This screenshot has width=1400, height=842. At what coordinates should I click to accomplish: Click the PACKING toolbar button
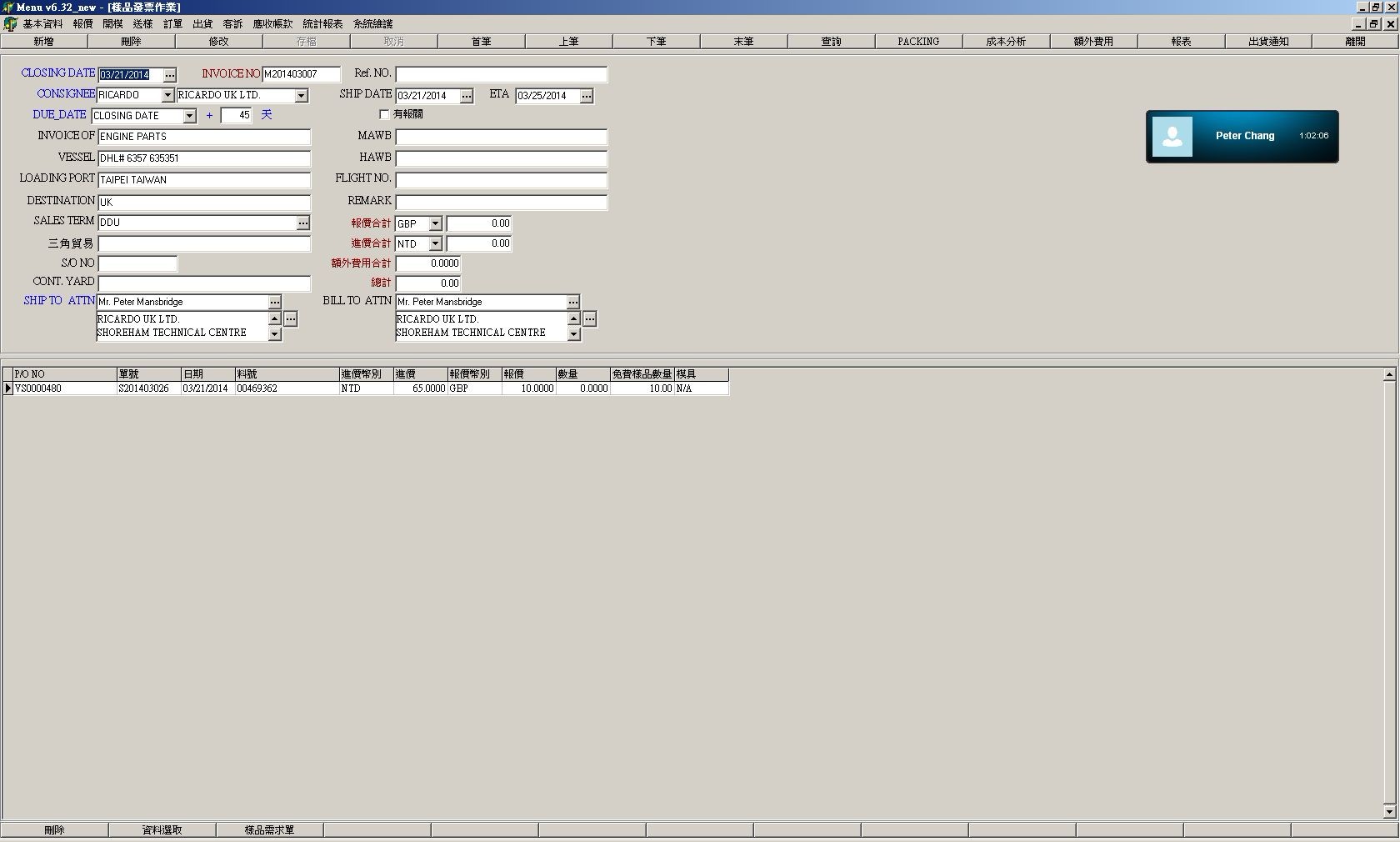[x=918, y=42]
